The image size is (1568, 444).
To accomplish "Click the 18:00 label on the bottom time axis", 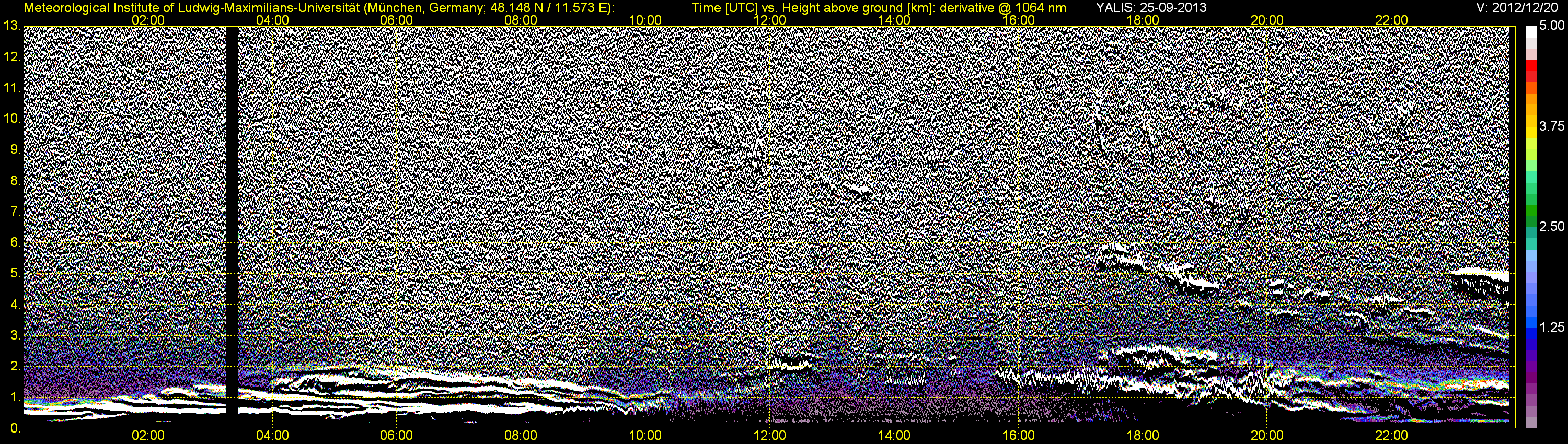I will [x=1143, y=436].
